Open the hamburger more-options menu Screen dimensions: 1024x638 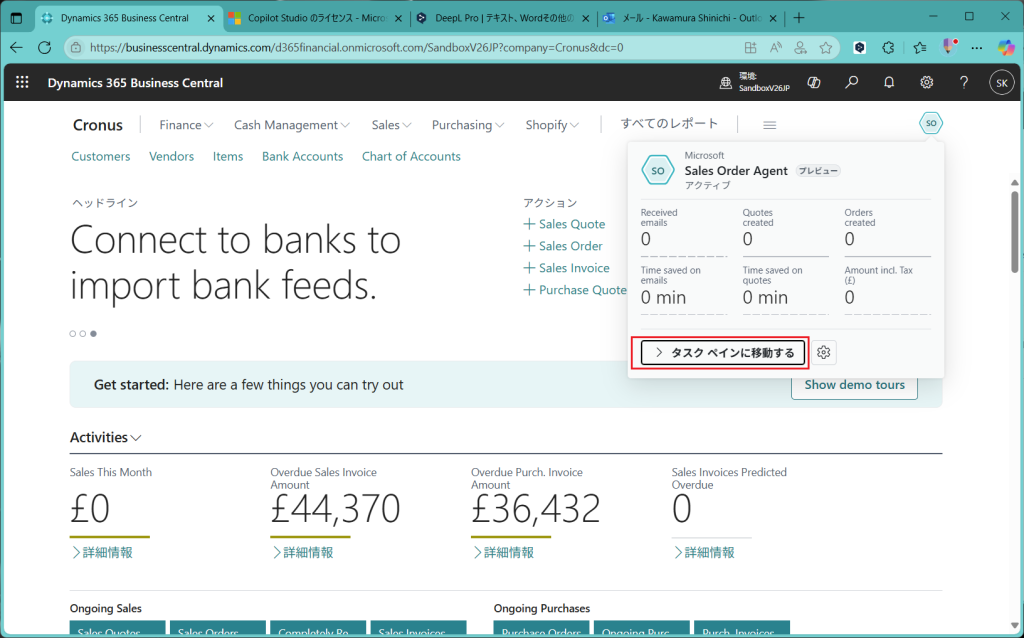tap(769, 125)
